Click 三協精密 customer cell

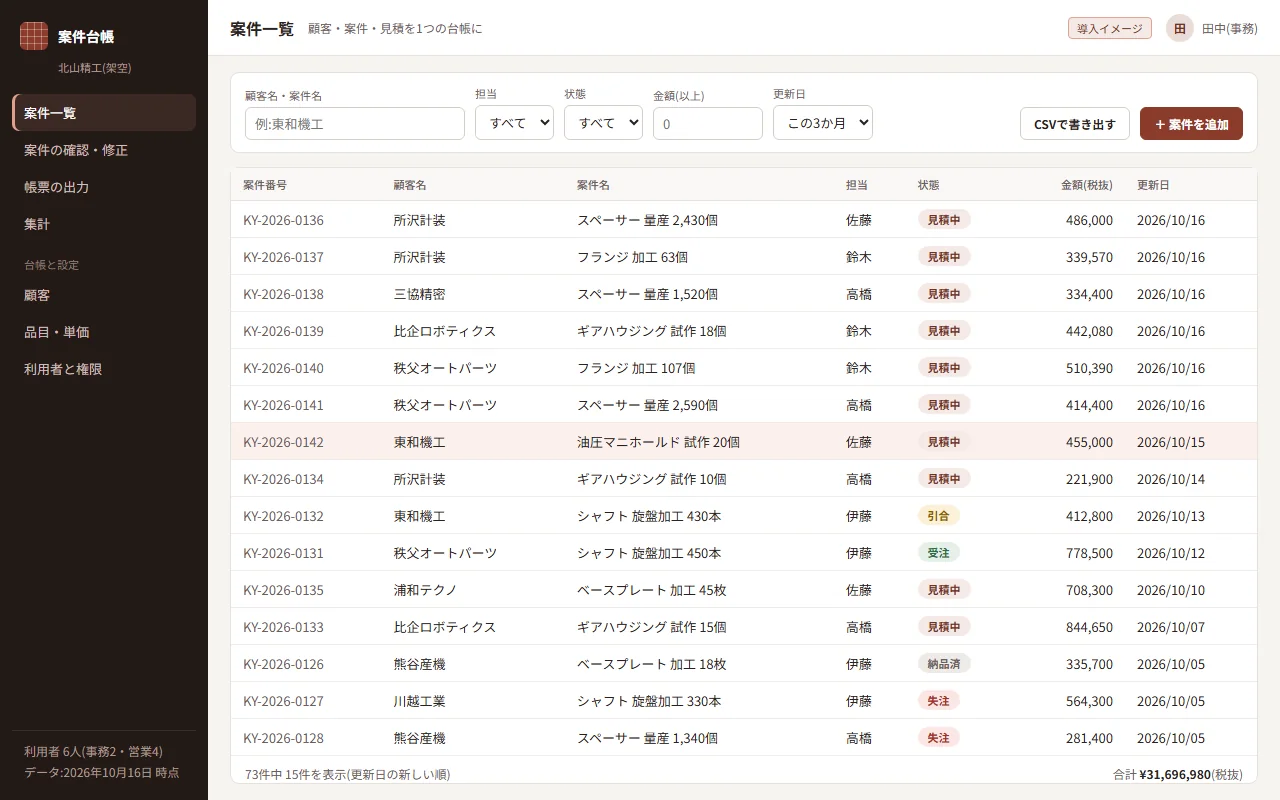[x=420, y=294]
